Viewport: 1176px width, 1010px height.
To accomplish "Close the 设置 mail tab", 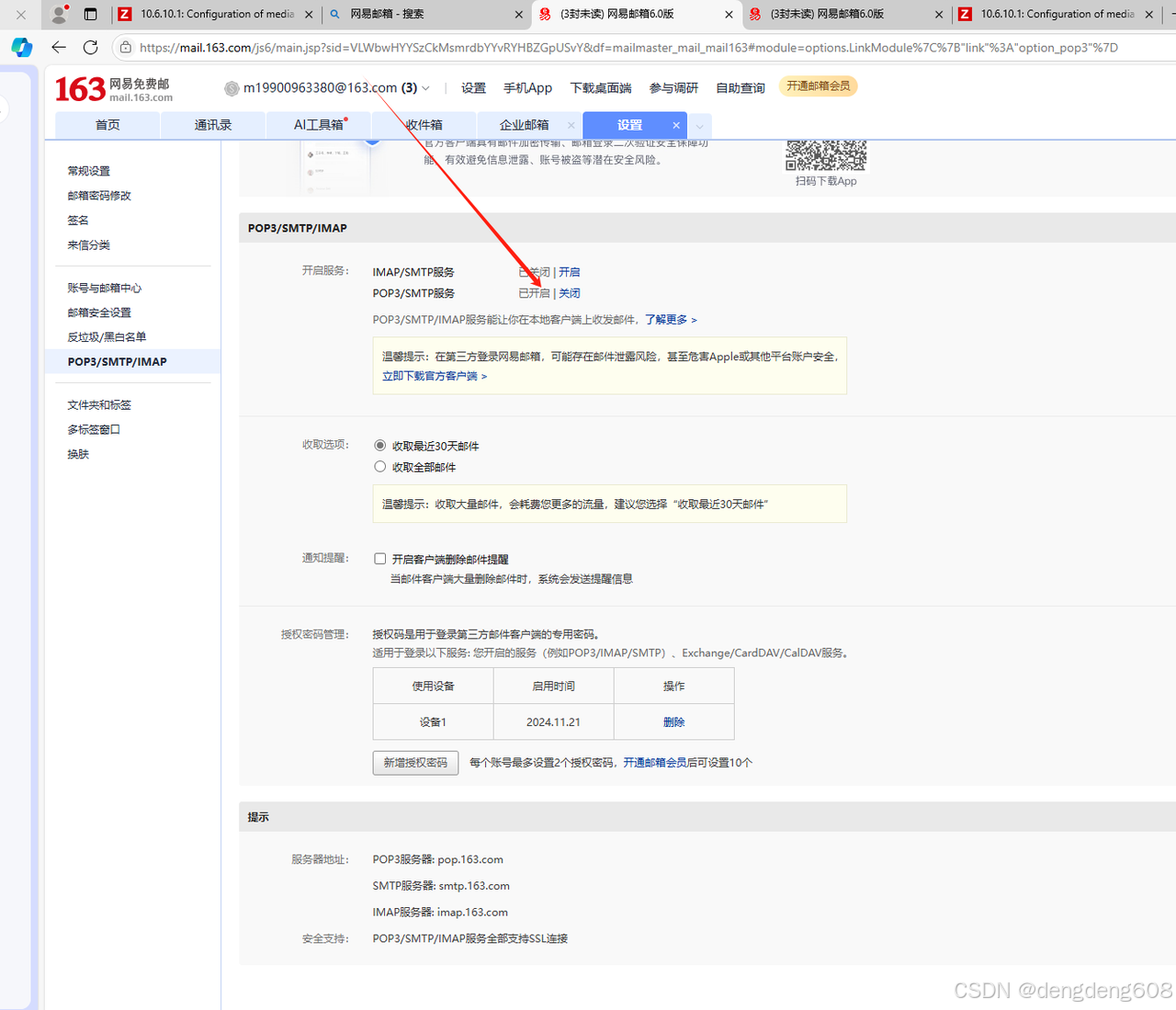I will (676, 125).
